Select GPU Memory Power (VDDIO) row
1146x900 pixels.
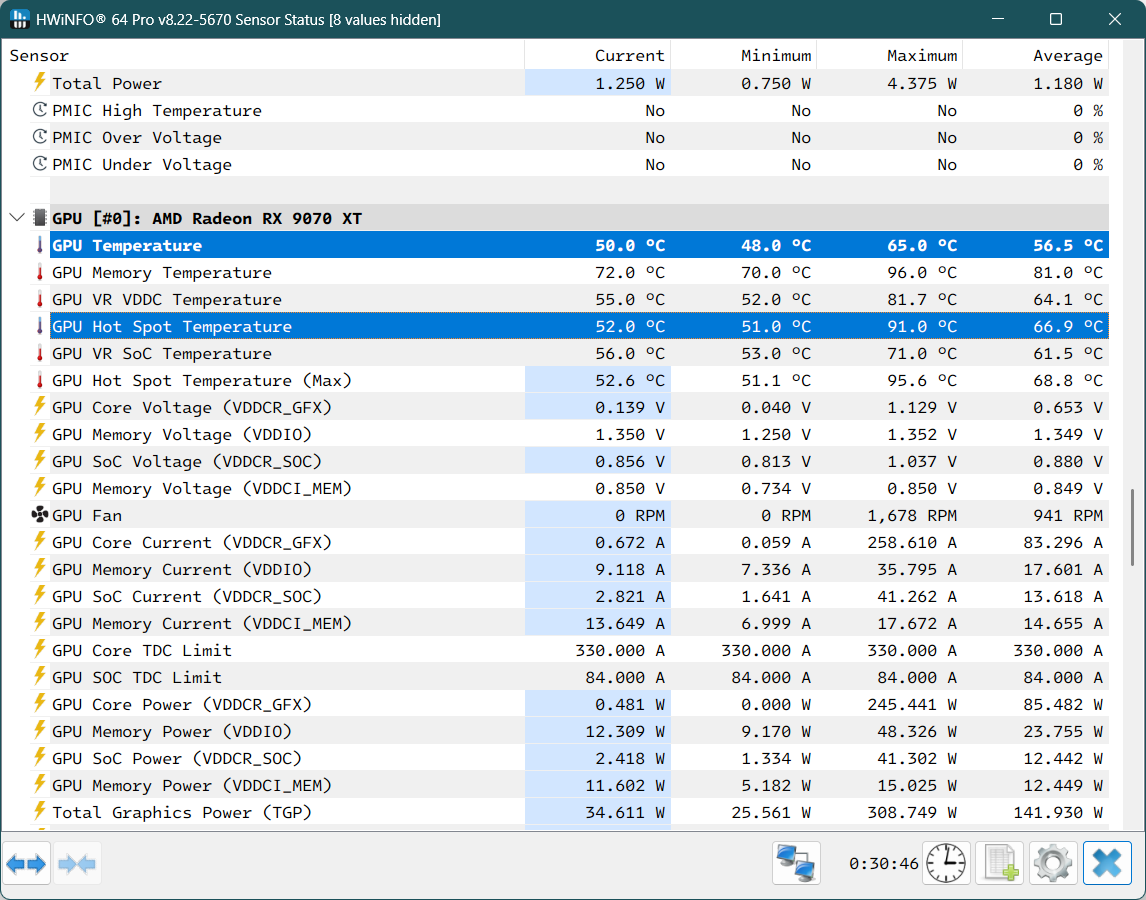580,732
